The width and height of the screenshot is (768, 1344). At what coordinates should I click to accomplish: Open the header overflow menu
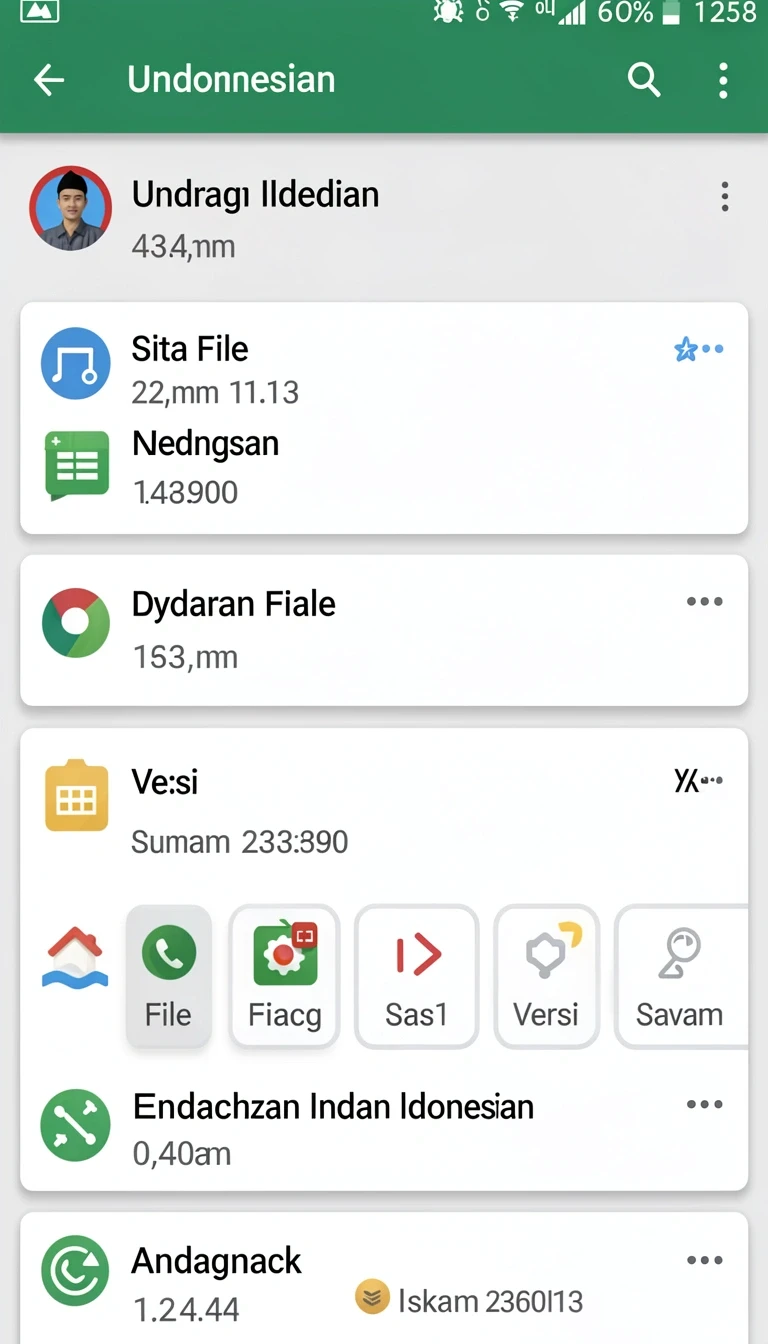(723, 80)
